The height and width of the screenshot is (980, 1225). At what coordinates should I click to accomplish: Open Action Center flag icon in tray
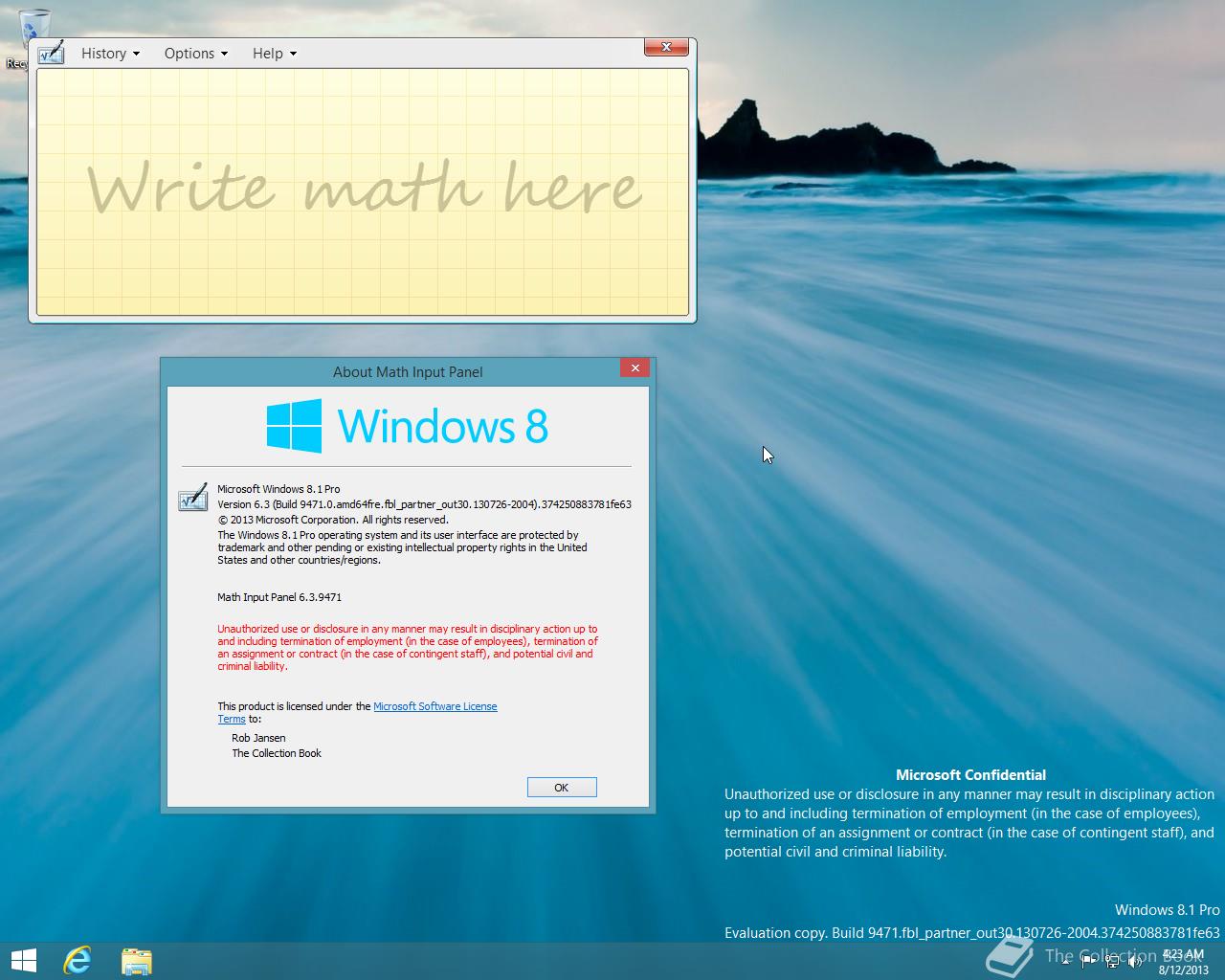(1088, 962)
